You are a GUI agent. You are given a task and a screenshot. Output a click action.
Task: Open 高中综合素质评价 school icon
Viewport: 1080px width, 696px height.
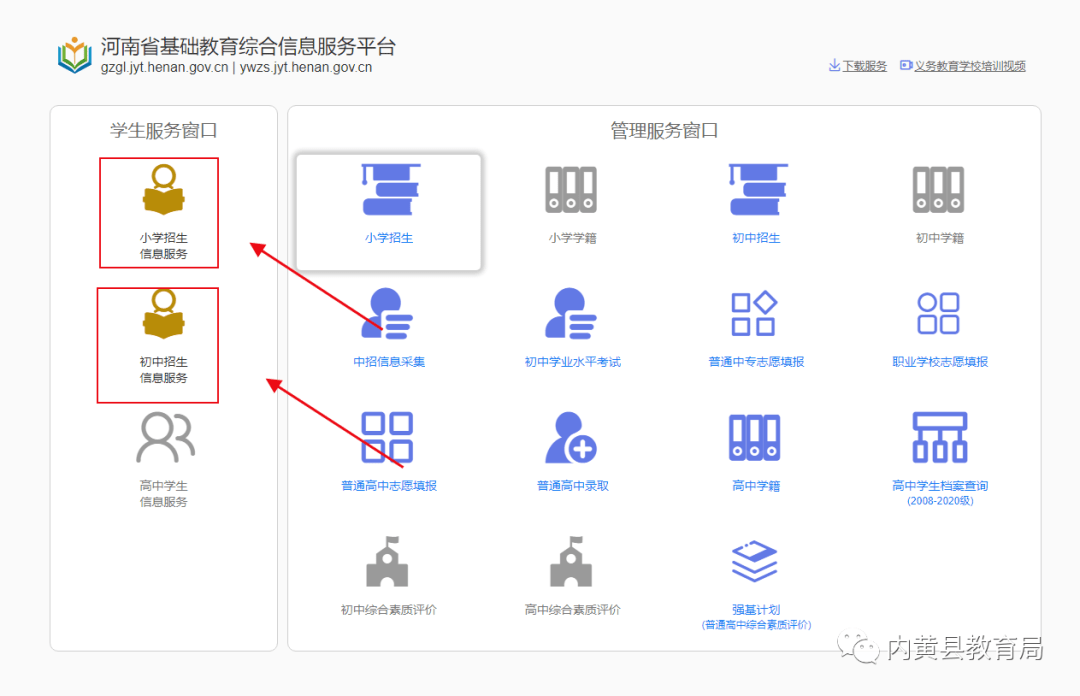[x=571, y=561]
